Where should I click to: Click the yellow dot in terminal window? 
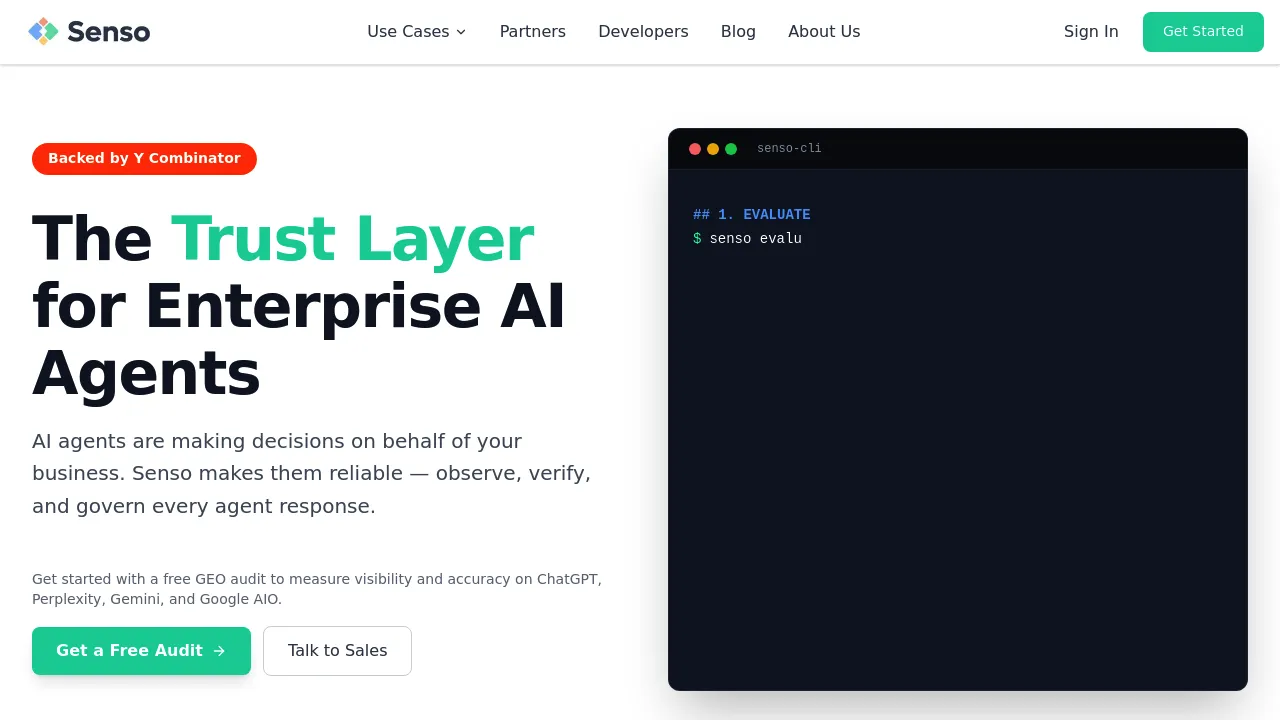[x=713, y=149]
